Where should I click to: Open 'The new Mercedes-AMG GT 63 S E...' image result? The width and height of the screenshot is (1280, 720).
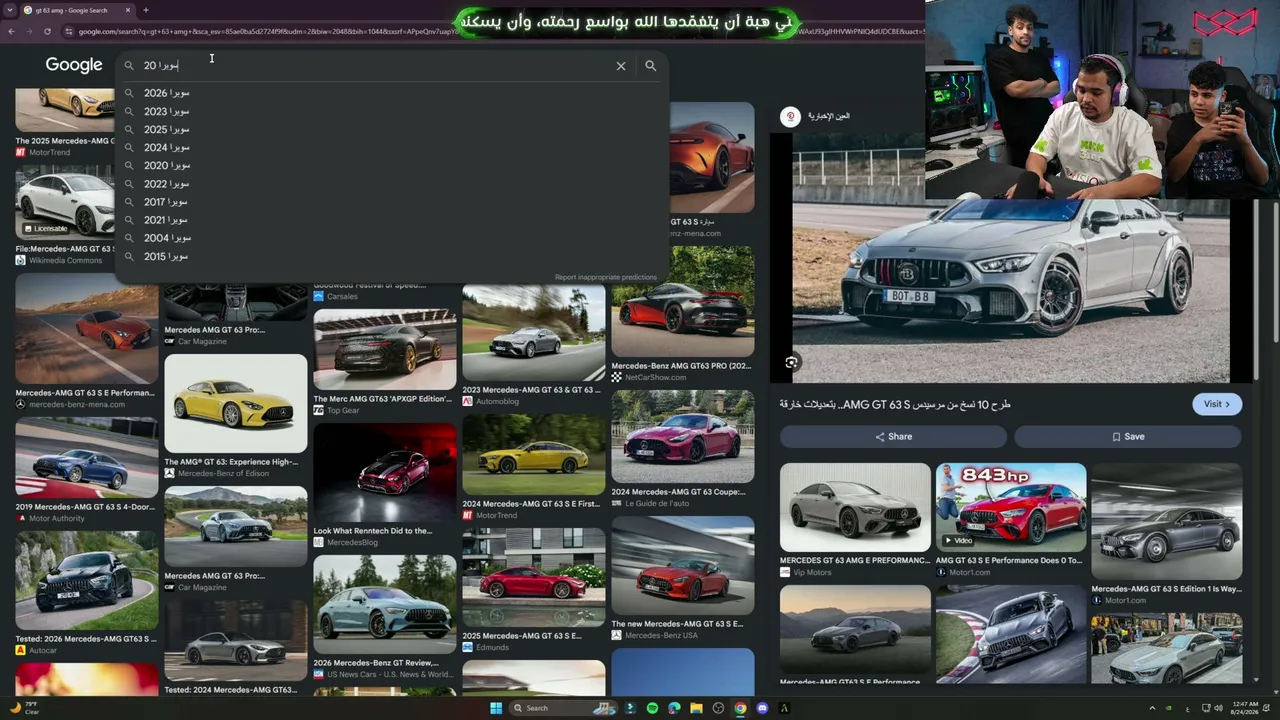(683, 566)
